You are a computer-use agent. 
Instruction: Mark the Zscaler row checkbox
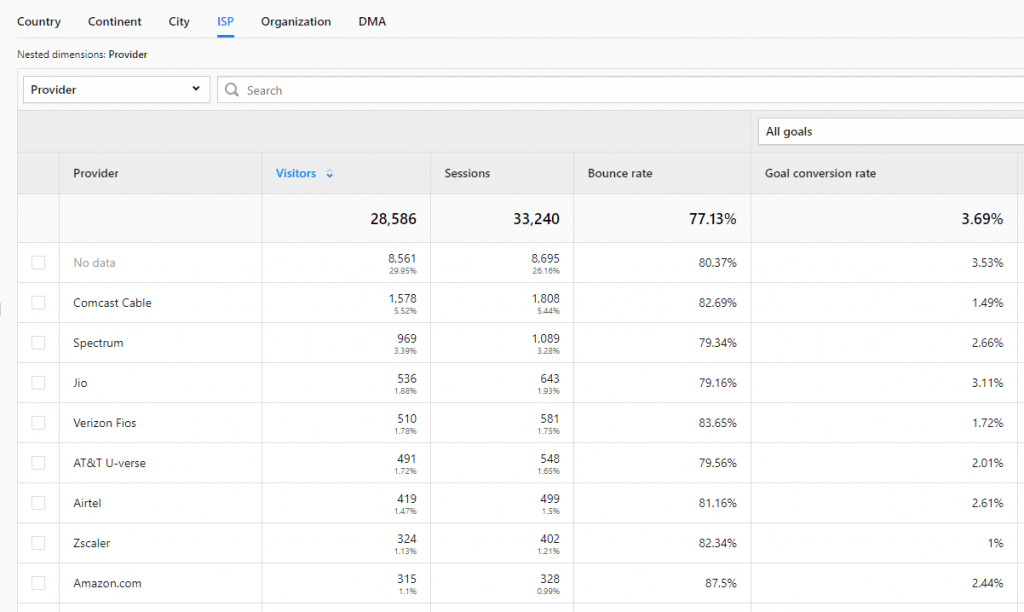pyautogui.click(x=38, y=543)
